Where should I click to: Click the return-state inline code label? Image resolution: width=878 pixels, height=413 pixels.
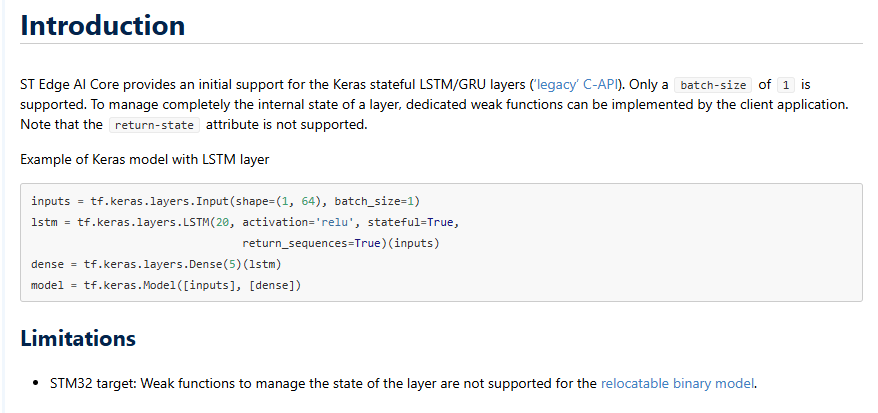tap(155, 125)
